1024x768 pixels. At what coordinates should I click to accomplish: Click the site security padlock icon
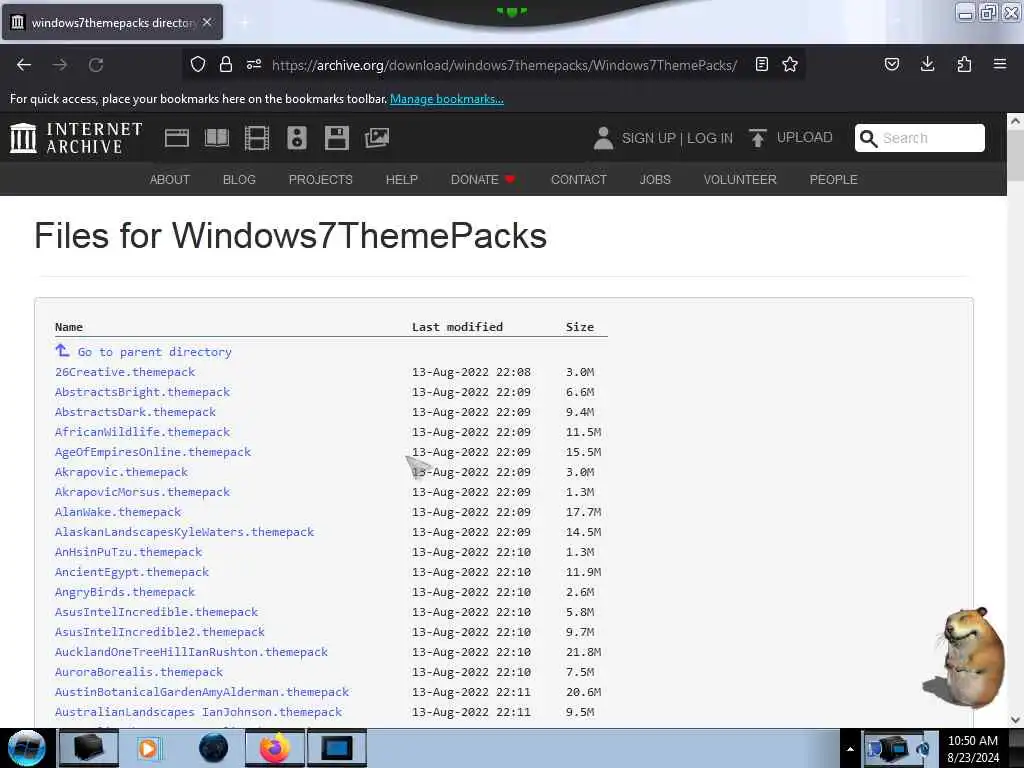tap(226, 64)
